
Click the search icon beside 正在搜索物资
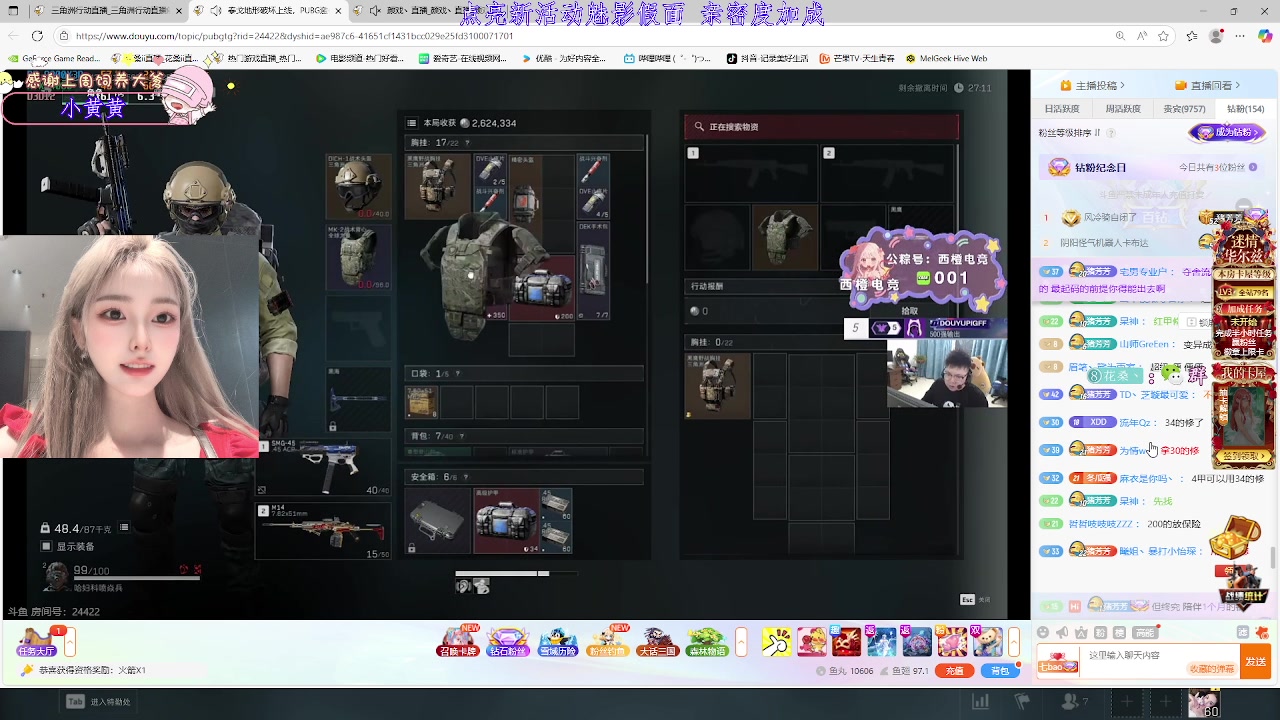coord(699,127)
